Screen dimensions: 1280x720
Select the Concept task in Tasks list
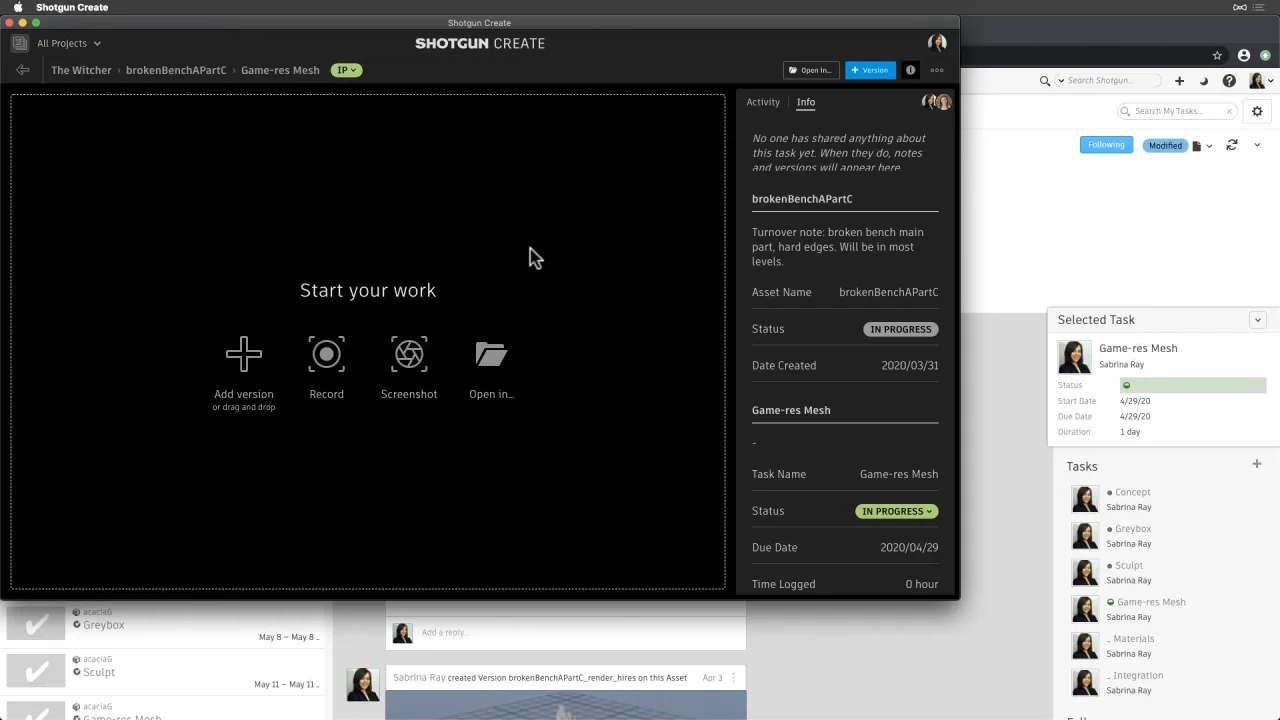[x=1132, y=492]
